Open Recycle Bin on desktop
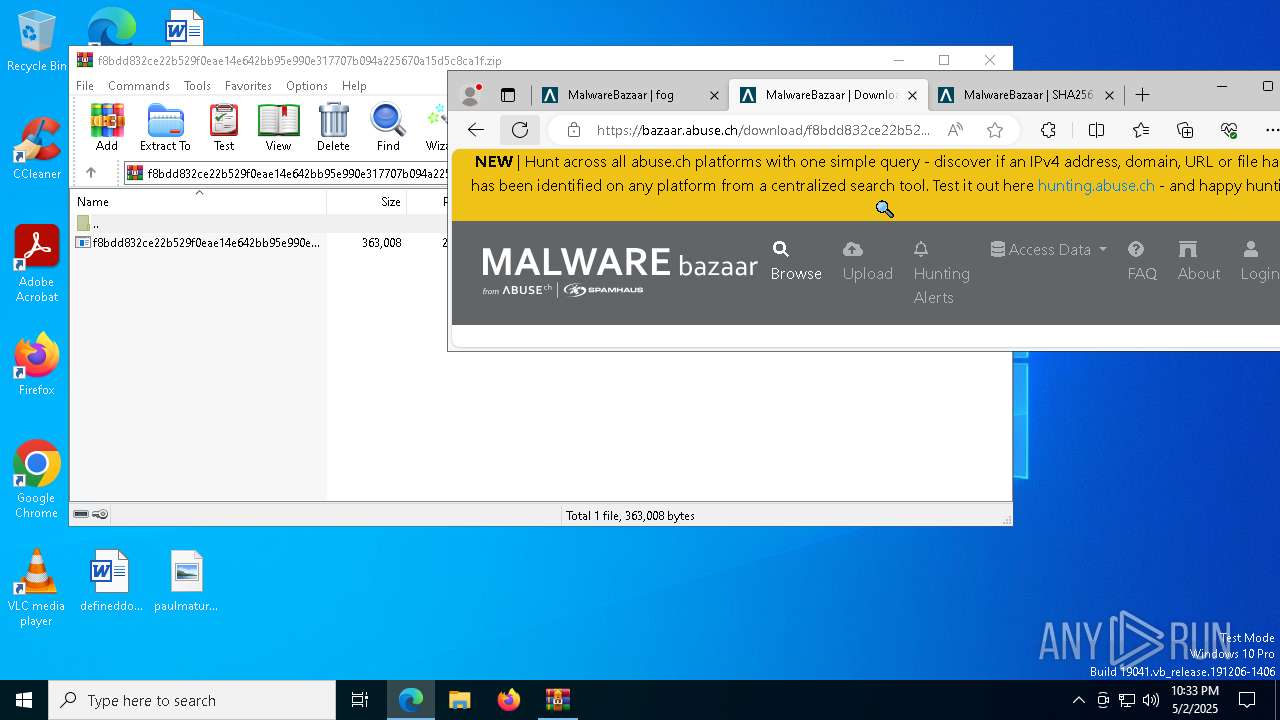Viewport: 1280px width, 720px height. 37,41
